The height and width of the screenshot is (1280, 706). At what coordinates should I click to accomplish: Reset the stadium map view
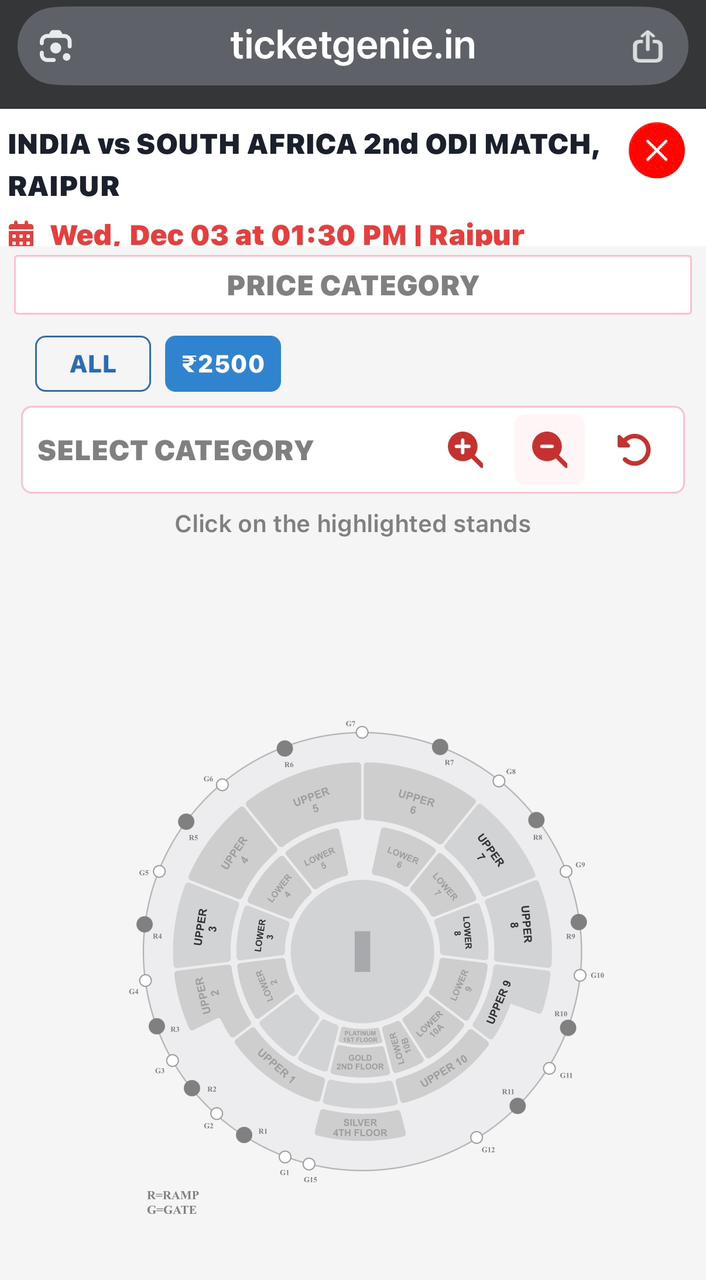(x=634, y=450)
